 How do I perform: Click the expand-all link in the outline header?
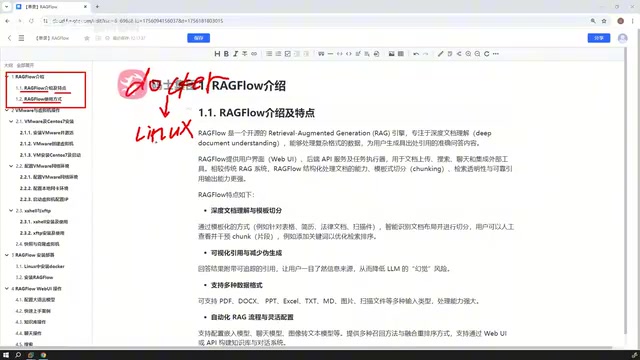coord(25,65)
